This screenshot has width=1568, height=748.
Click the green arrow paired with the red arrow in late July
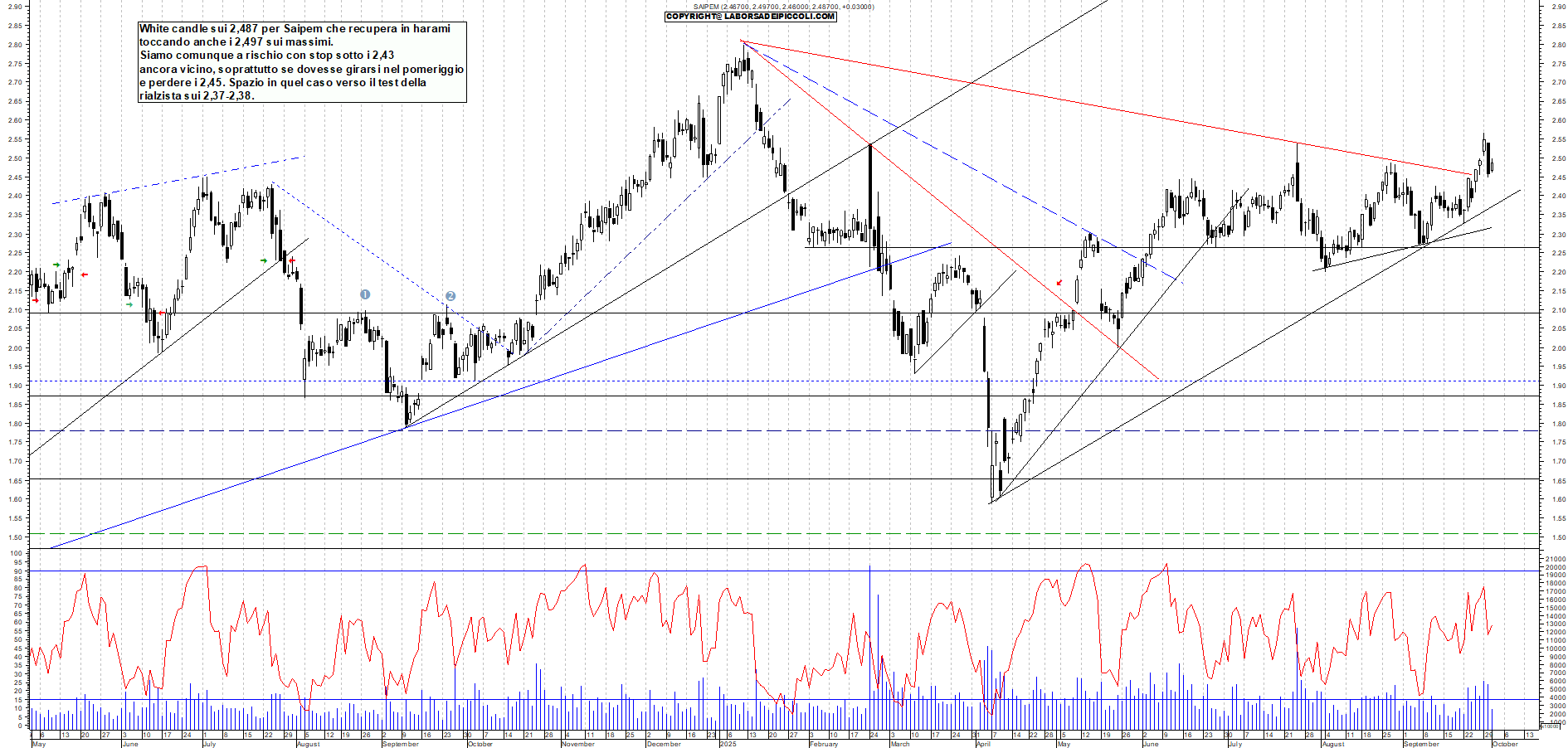(264, 260)
